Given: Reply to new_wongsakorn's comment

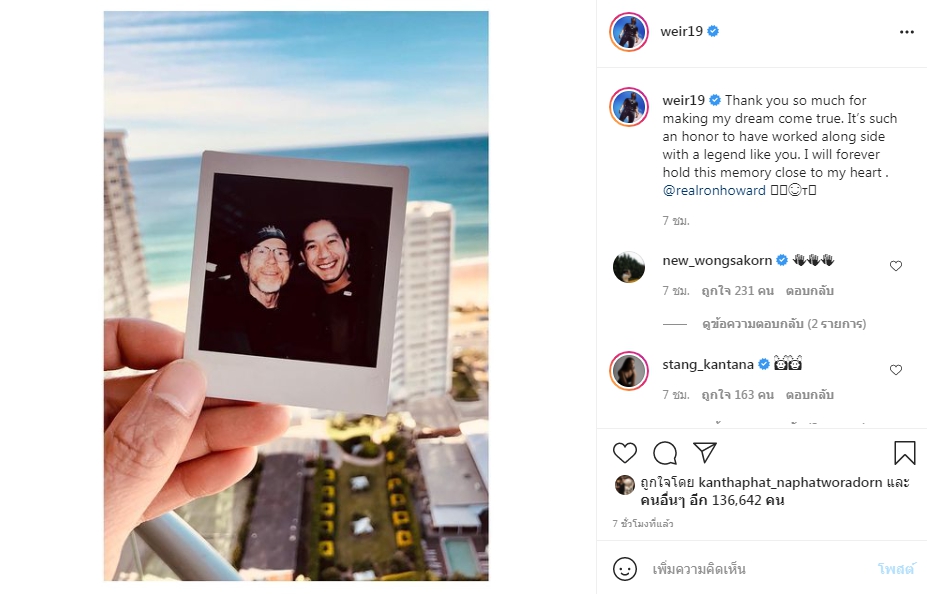Looking at the screenshot, I should [x=809, y=291].
